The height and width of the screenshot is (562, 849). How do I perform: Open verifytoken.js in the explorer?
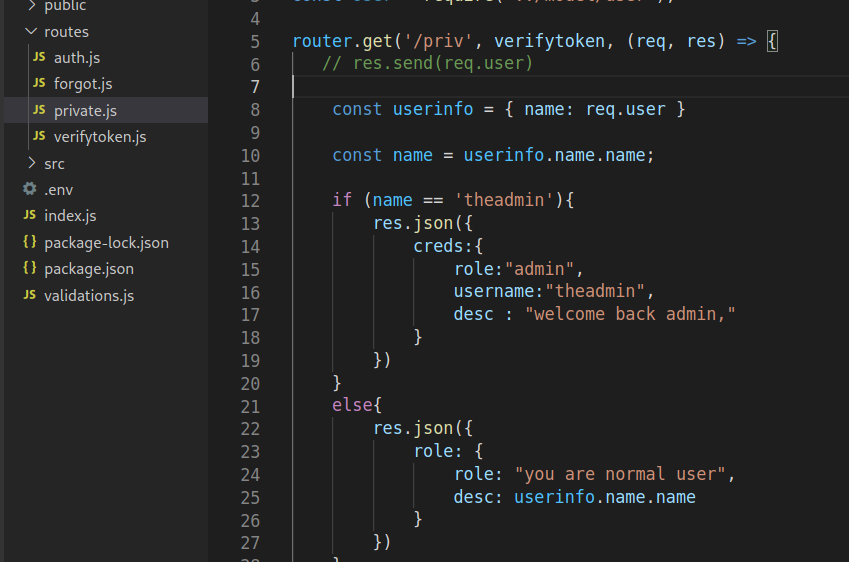pyautogui.click(x=100, y=136)
